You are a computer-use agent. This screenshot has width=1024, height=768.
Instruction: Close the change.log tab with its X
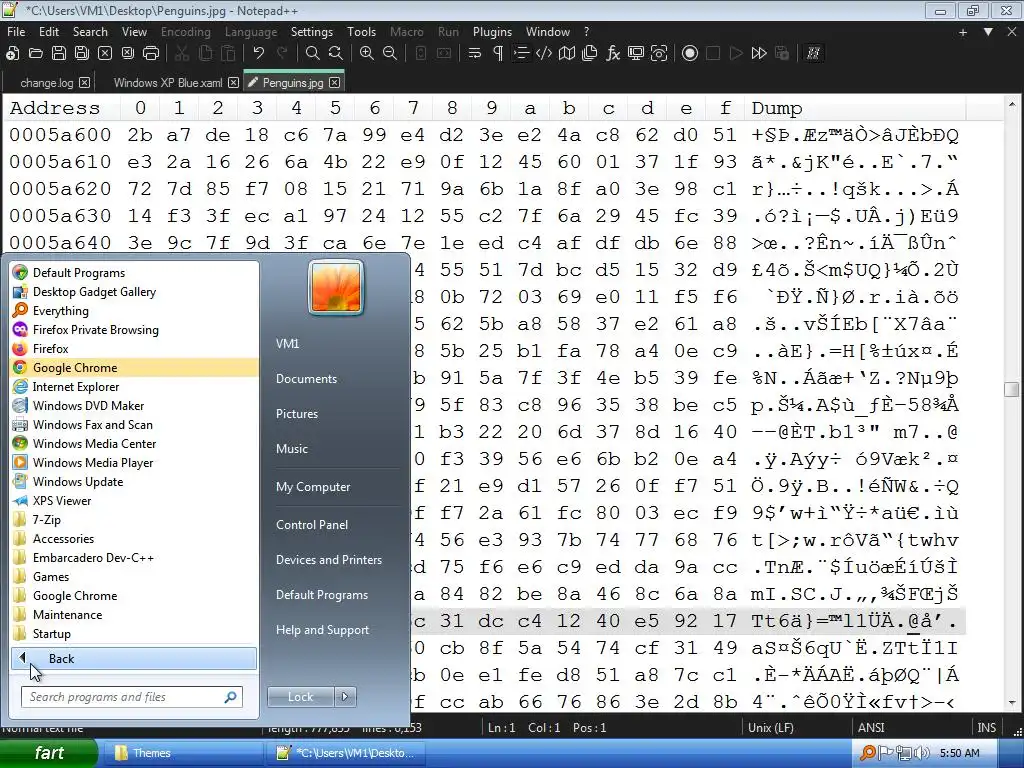pos(84,83)
